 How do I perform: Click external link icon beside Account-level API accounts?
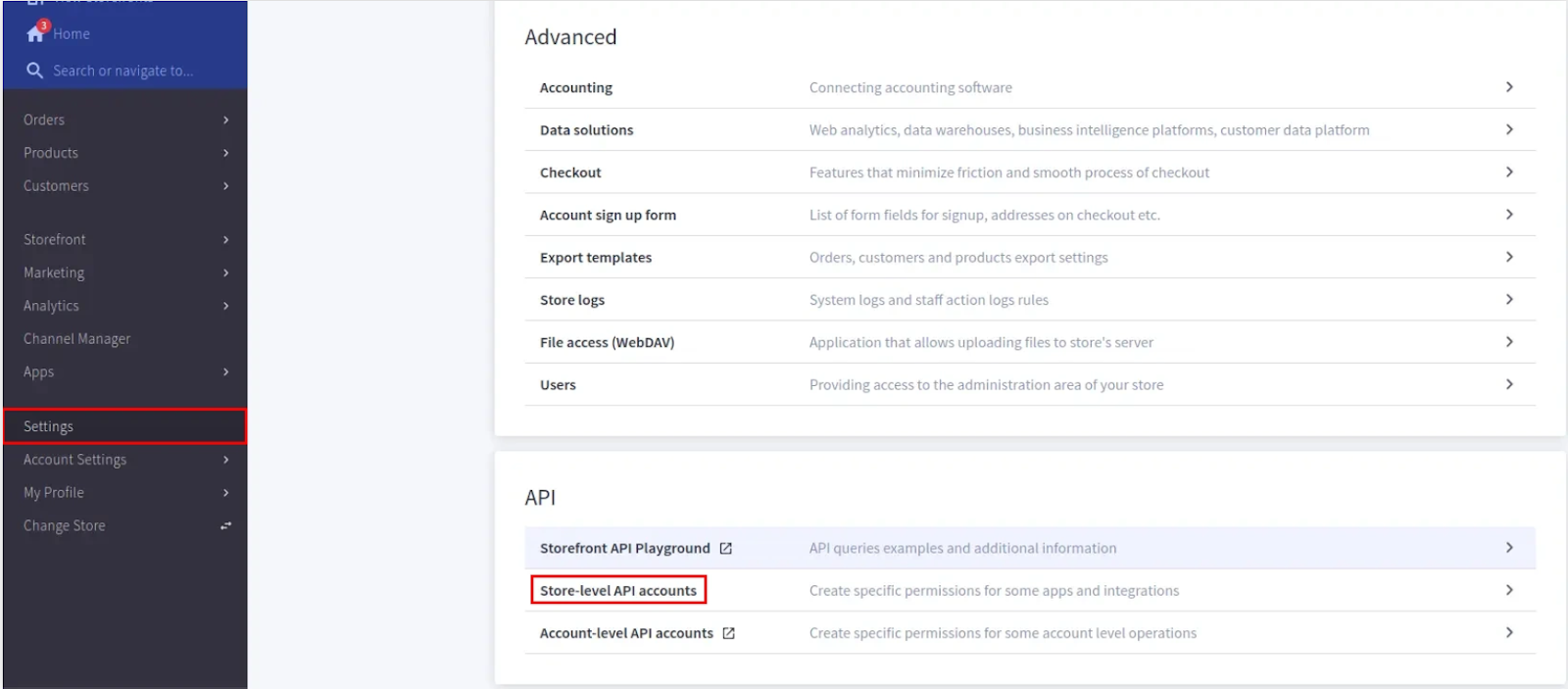tap(729, 634)
